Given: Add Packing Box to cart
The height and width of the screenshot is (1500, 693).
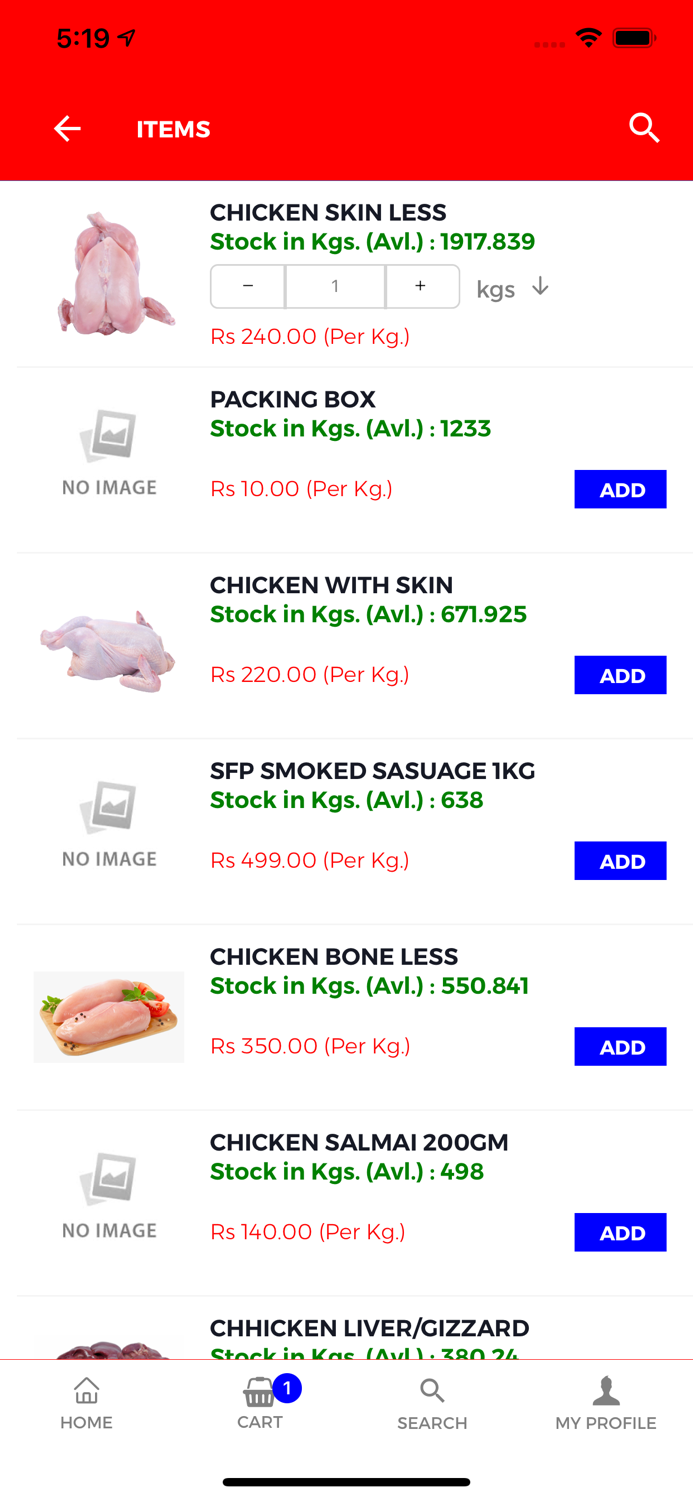Looking at the screenshot, I should [620, 489].
